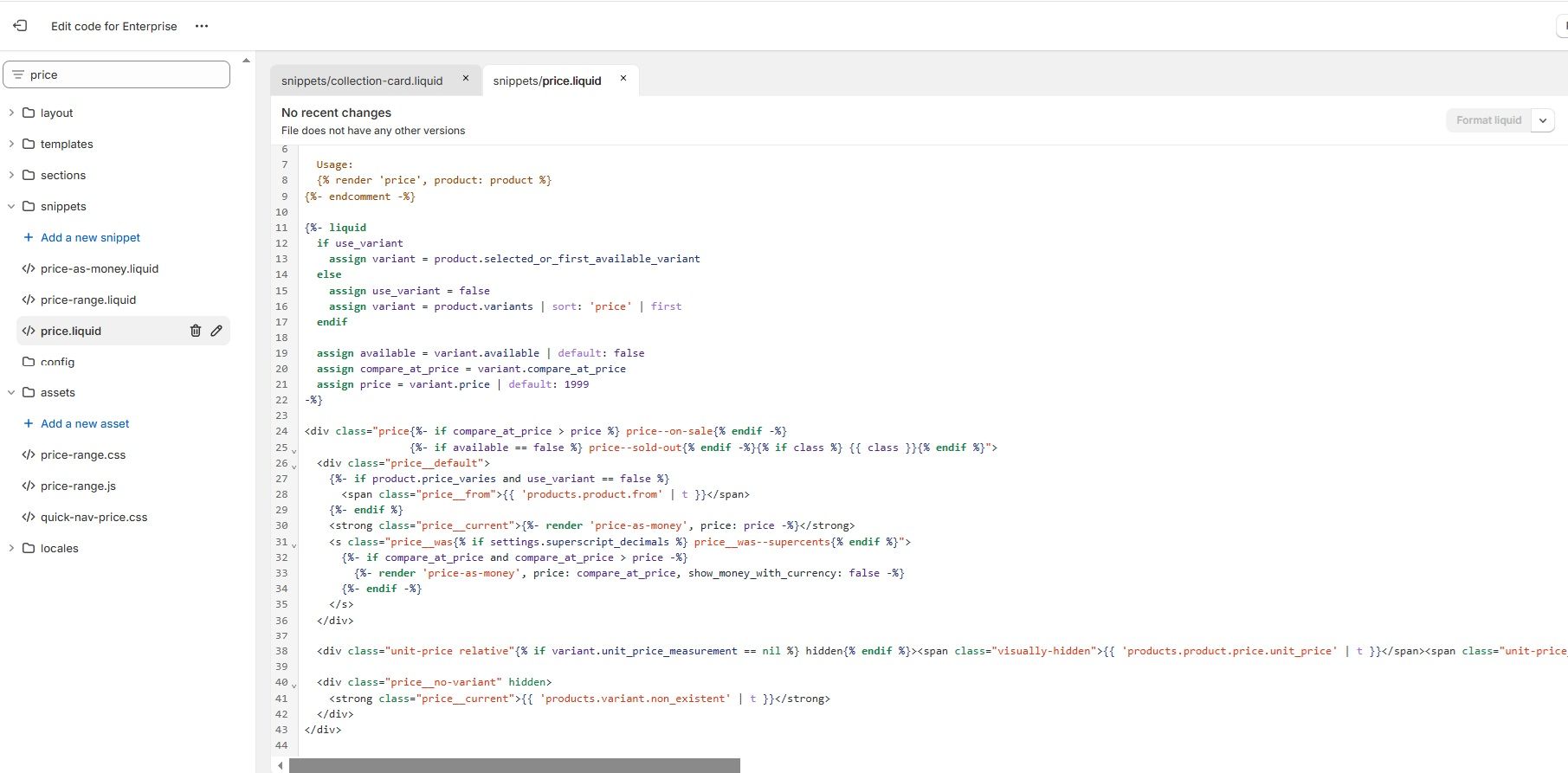This screenshot has width=1568, height=773.
Task: Click Add a new asset link
Action: coord(85,423)
